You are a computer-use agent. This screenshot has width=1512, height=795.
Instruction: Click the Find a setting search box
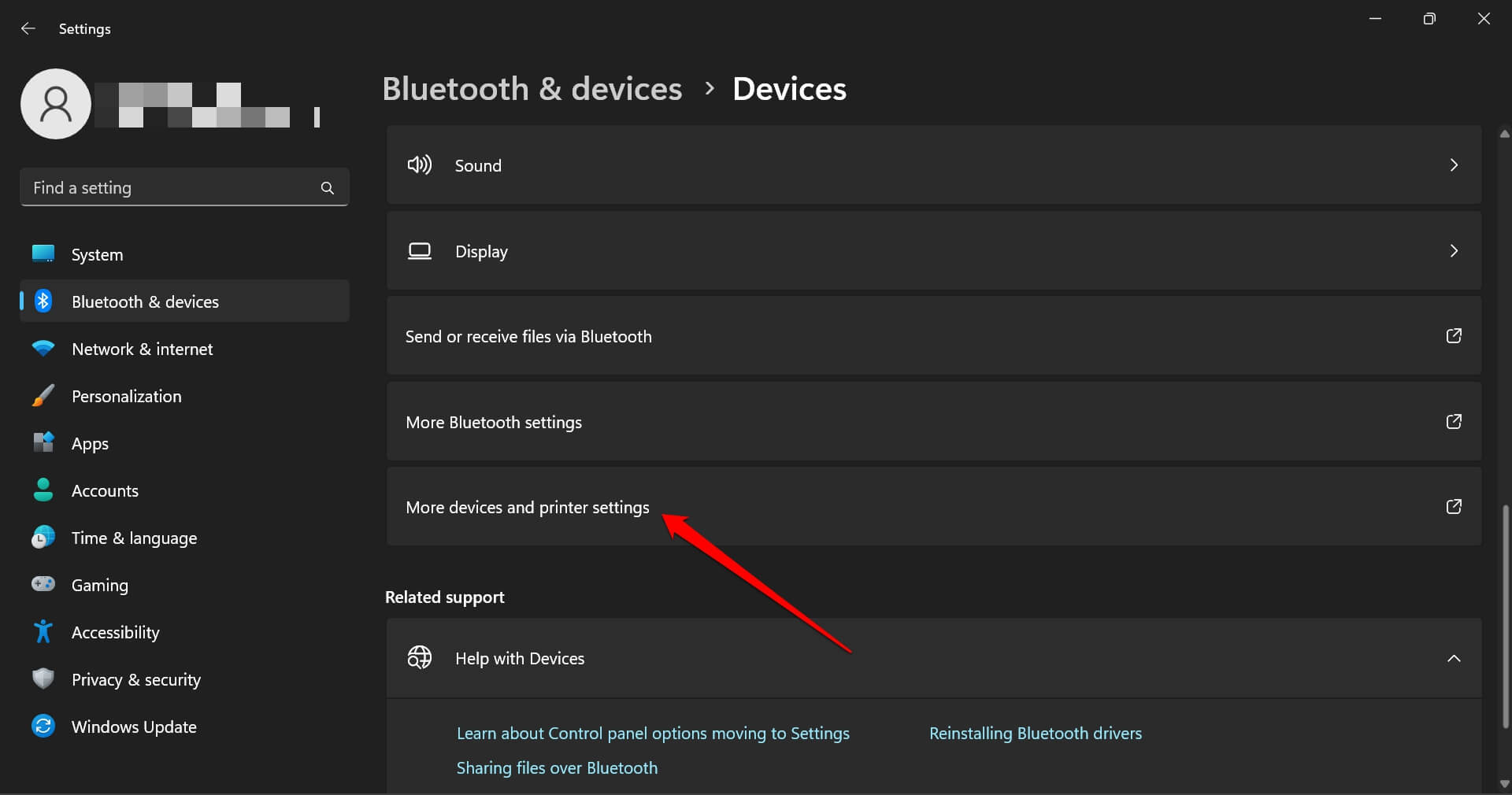click(184, 187)
